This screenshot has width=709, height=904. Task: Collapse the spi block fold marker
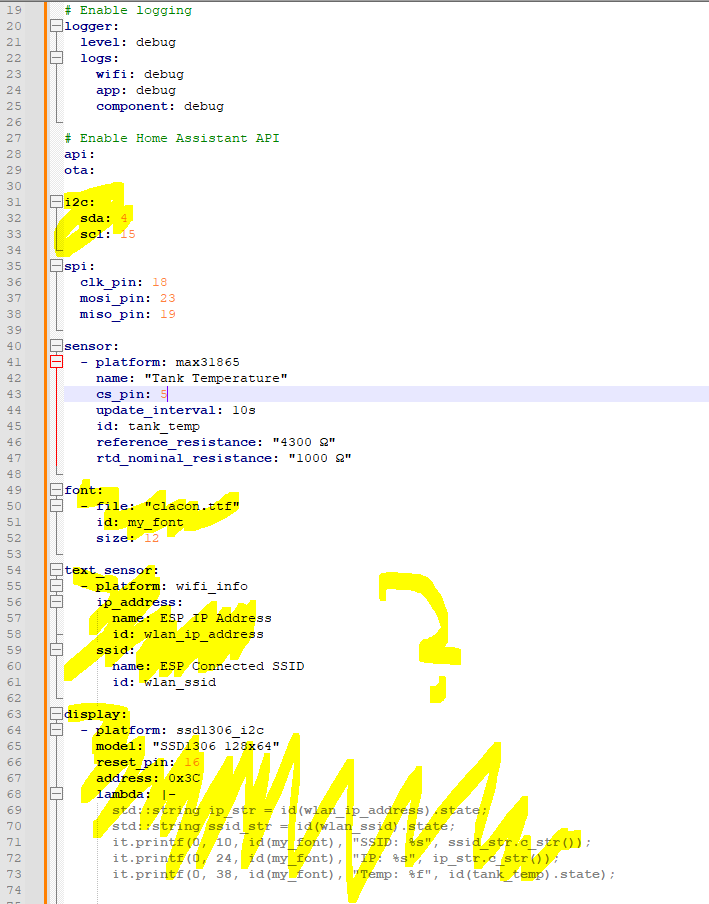pyautogui.click(x=56, y=266)
